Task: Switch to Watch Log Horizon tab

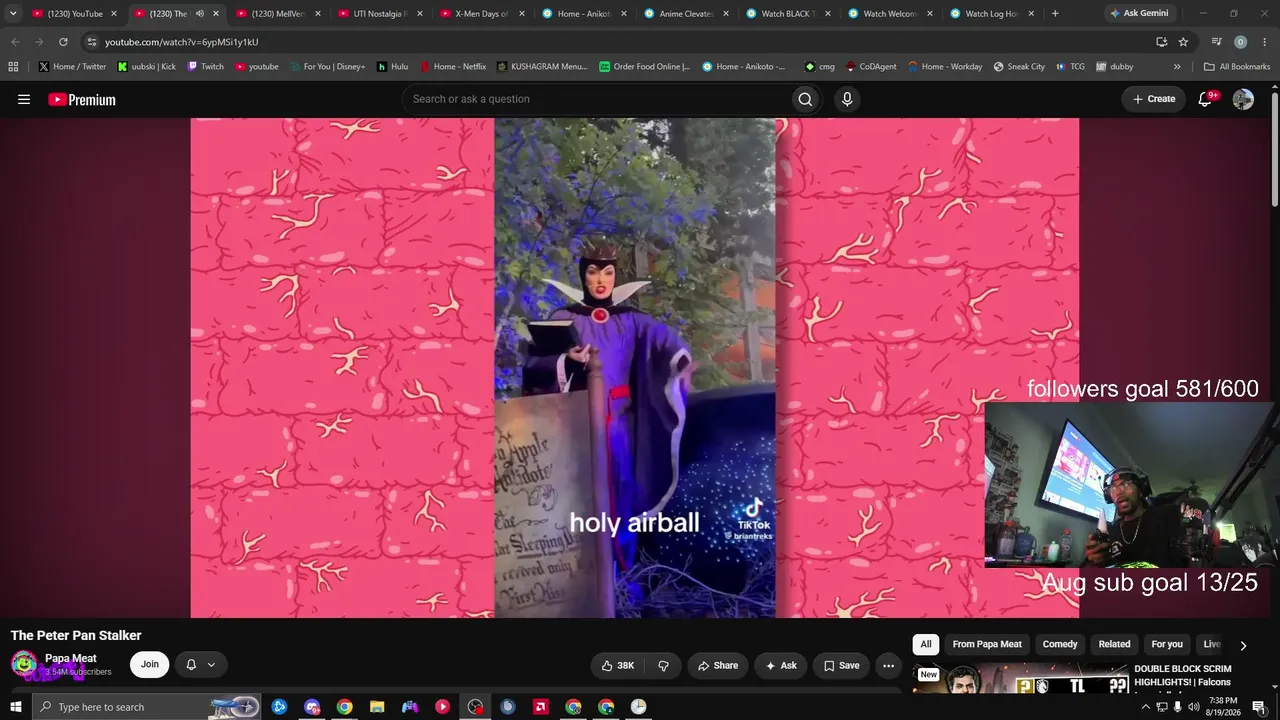Action: click(991, 14)
